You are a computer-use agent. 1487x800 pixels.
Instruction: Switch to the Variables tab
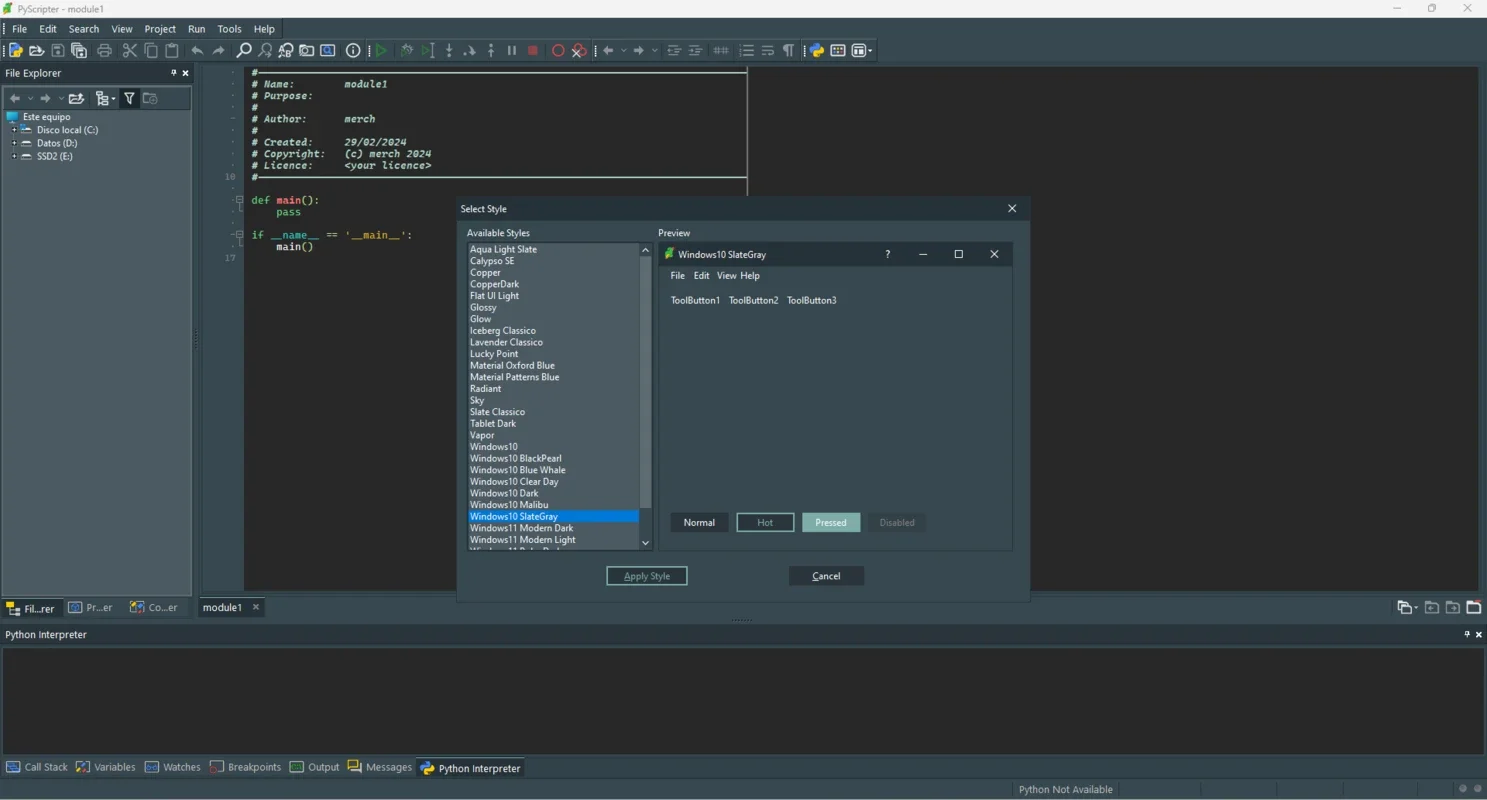point(106,767)
